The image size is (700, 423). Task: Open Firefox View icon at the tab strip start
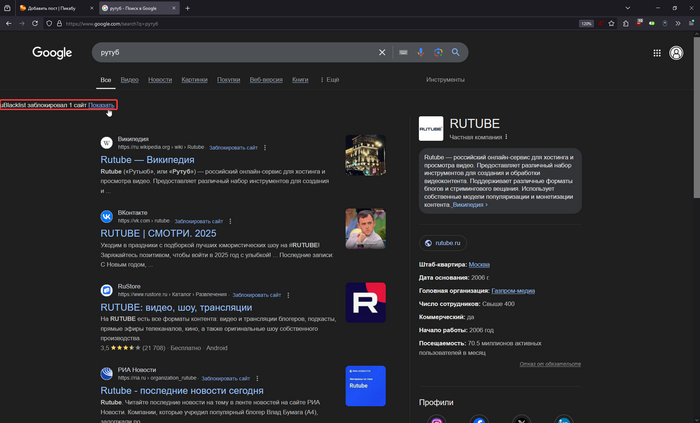pyautogui.click(x=7, y=8)
